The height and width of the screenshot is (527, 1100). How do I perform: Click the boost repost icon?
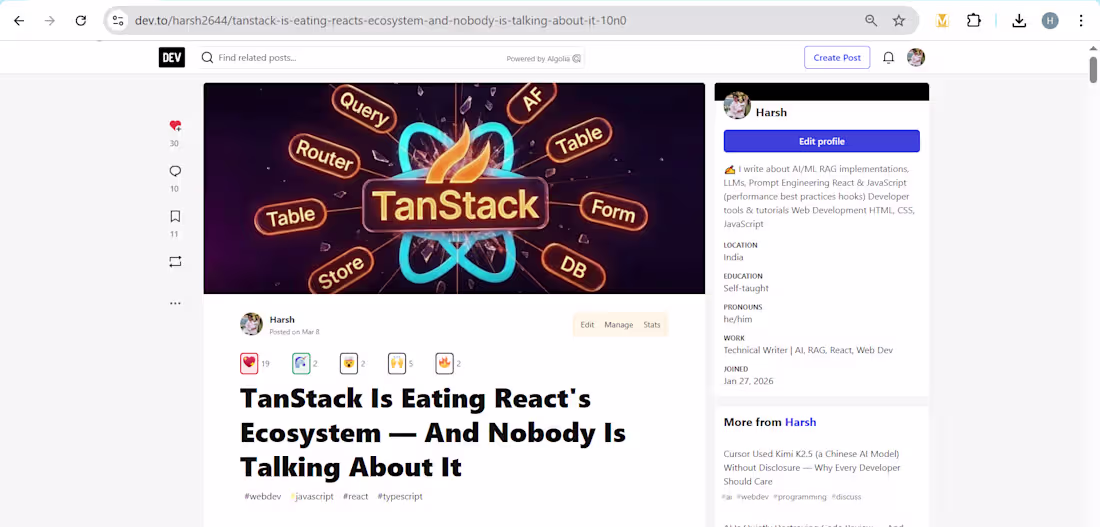(175, 262)
